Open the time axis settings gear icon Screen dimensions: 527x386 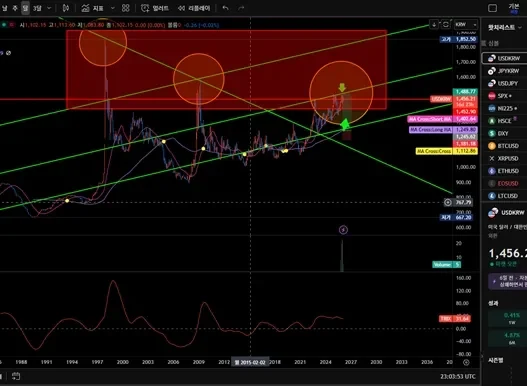pos(466,362)
